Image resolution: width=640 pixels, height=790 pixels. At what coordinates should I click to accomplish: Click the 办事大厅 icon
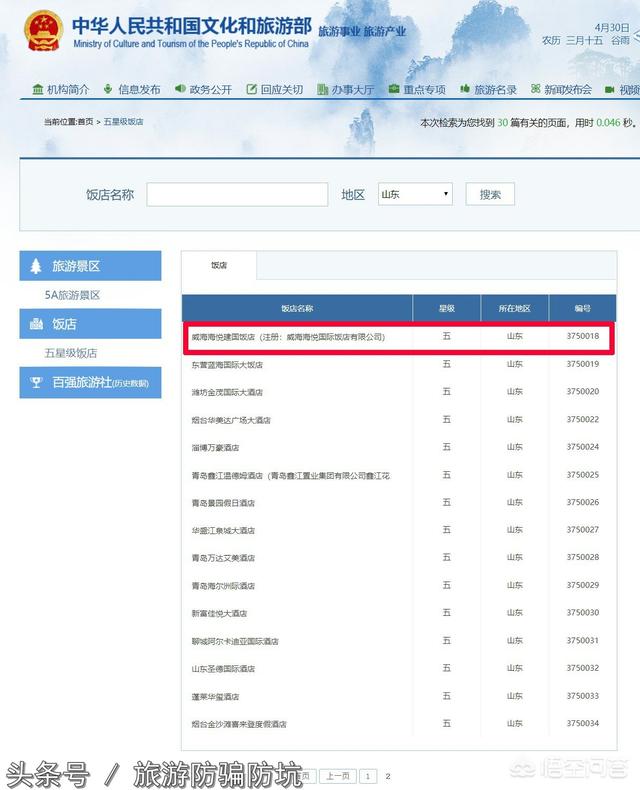[323, 89]
